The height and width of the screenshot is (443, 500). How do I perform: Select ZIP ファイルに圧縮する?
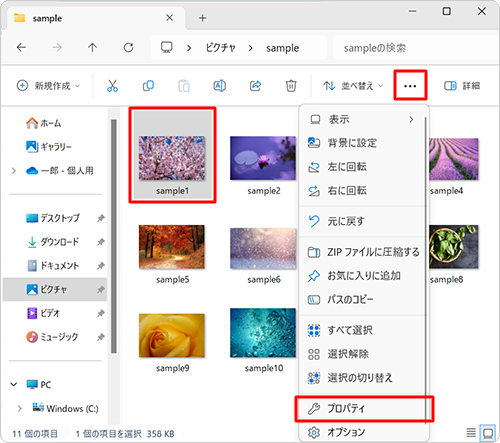(362, 252)
